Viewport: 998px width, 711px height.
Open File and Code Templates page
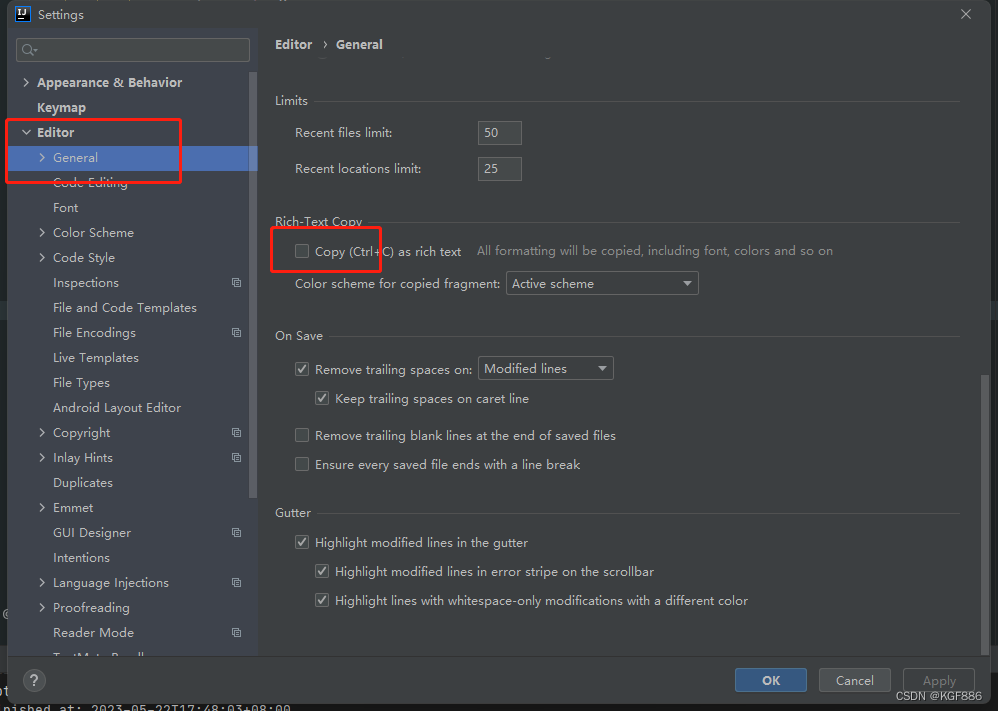coord(125,307)
